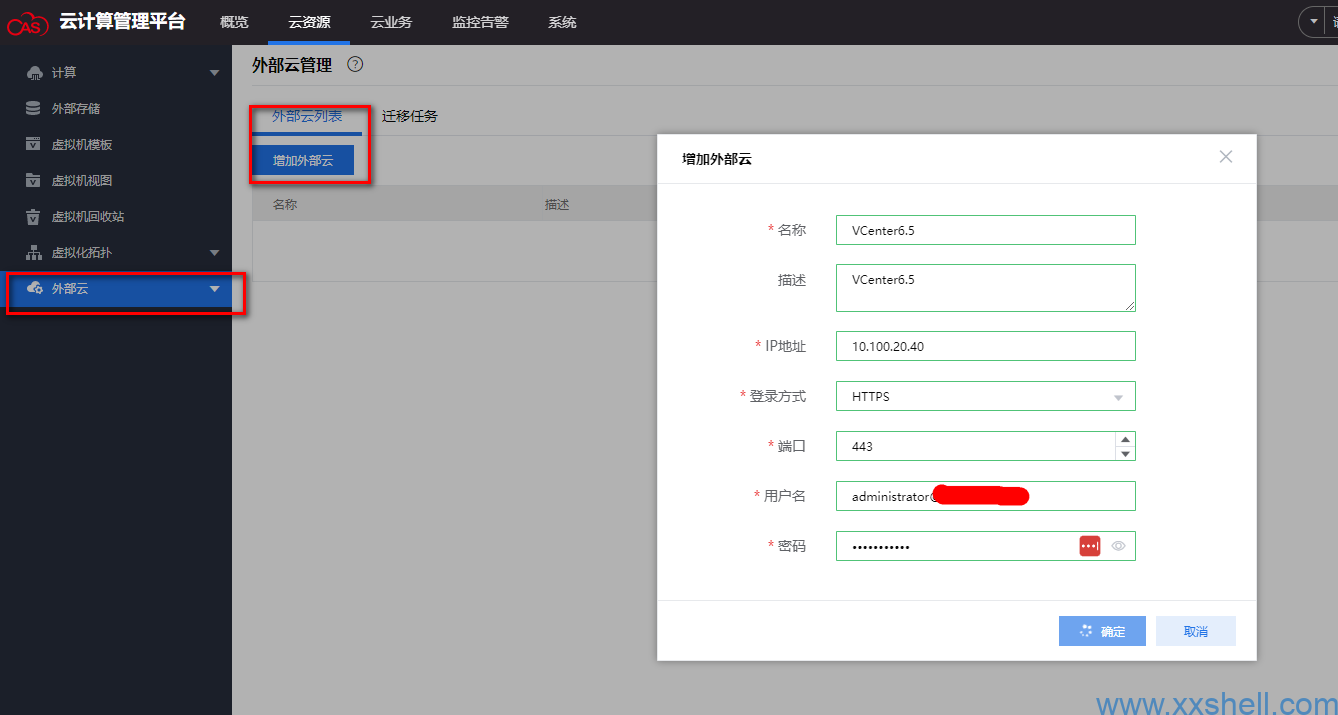
Task: Click red password manager icon in 密码 field
Action: click(1089, 546)
